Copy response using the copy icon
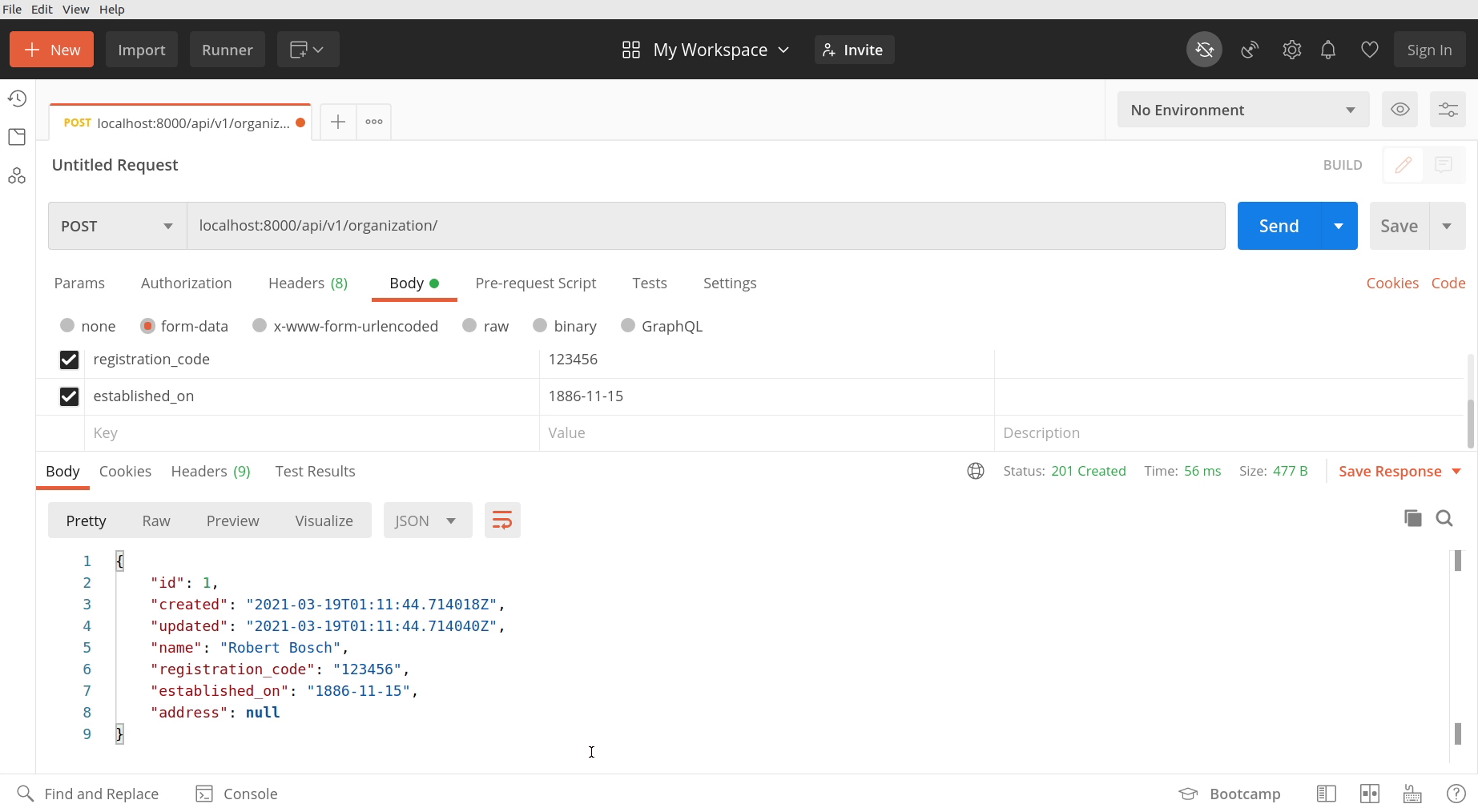Image resolution: width=1478 pixels, height=812 pixels. point(1412,519)
